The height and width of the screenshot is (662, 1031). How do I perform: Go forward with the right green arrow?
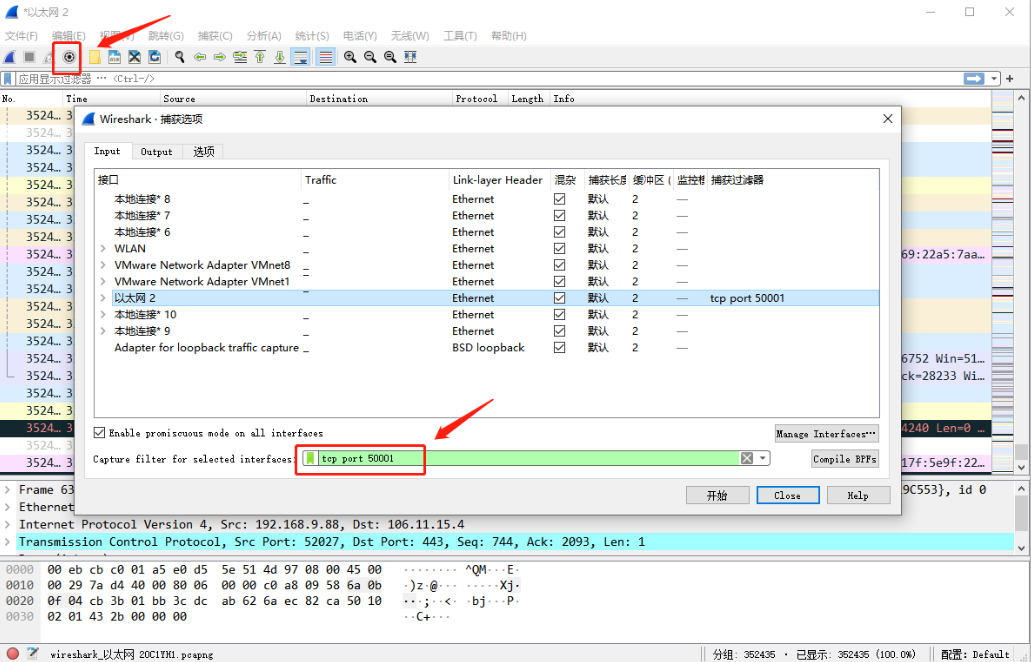[x=220, y=57]
